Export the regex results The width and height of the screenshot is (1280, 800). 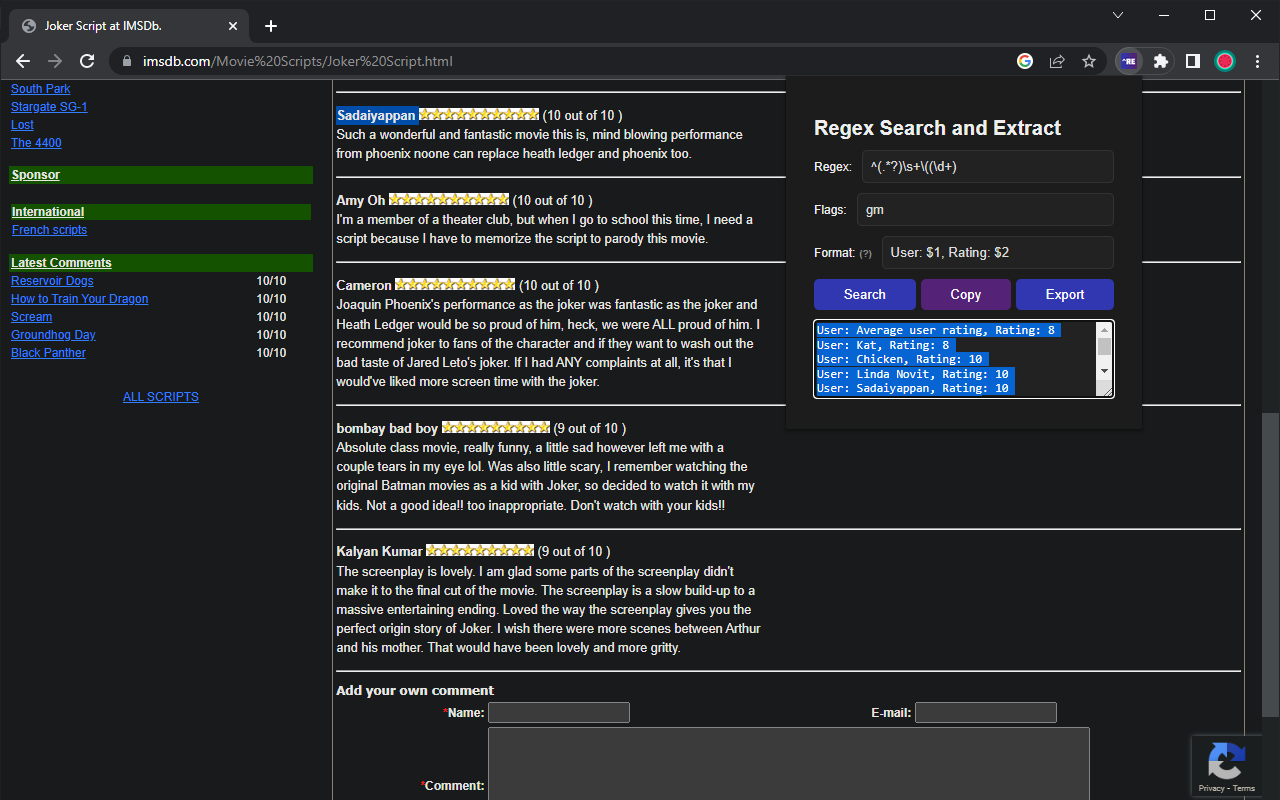point(1064,295)
